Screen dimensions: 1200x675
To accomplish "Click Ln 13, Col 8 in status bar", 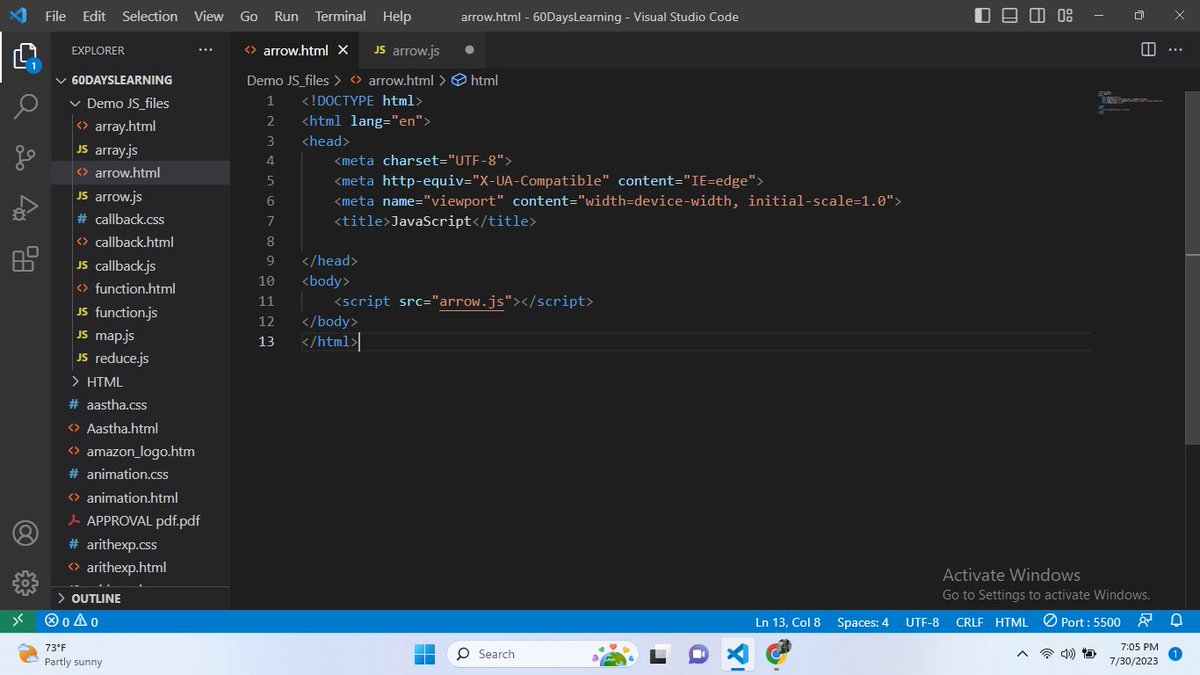I will tap(788, 621).
